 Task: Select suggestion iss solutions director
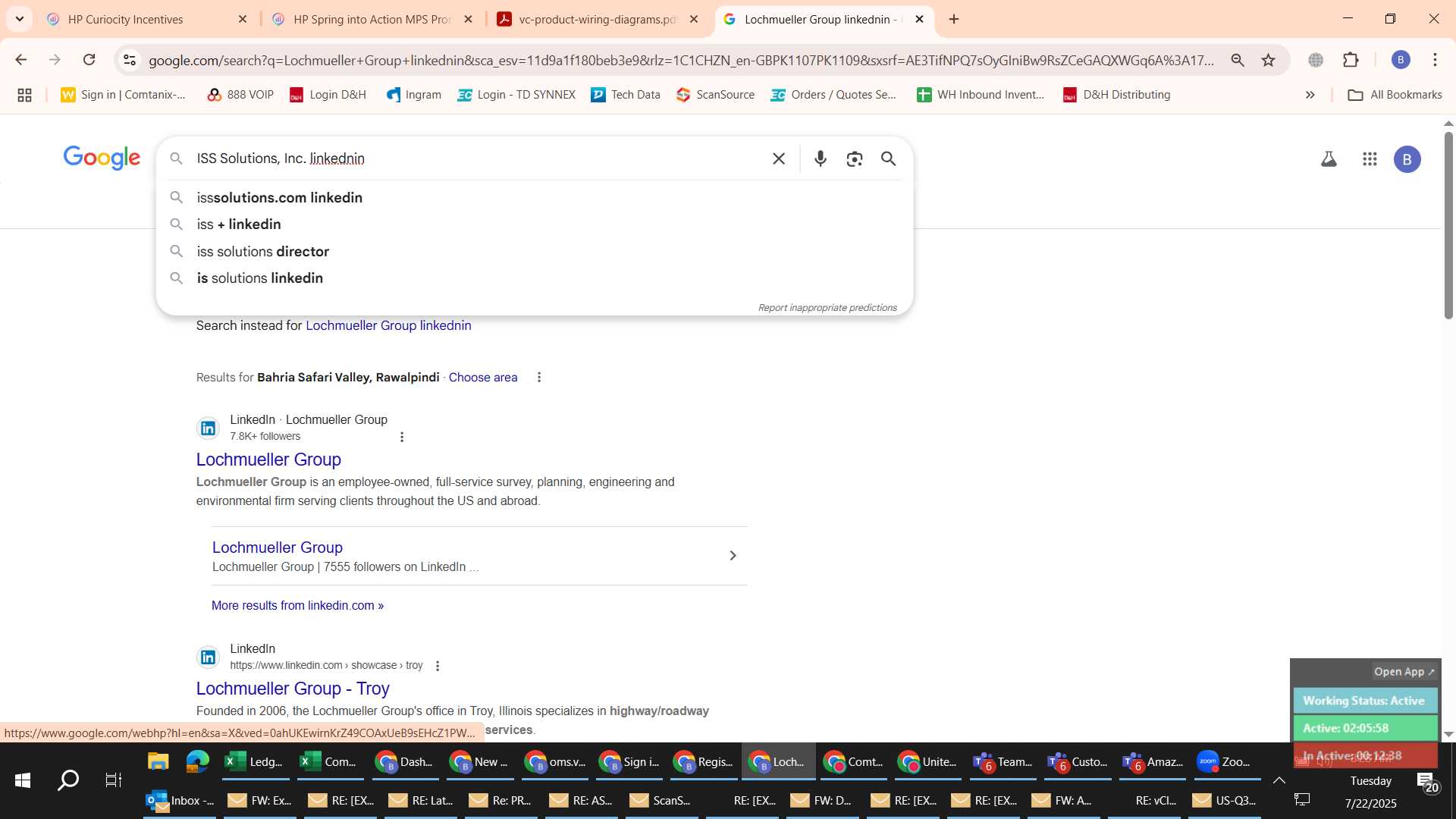[x=535, y=251]
